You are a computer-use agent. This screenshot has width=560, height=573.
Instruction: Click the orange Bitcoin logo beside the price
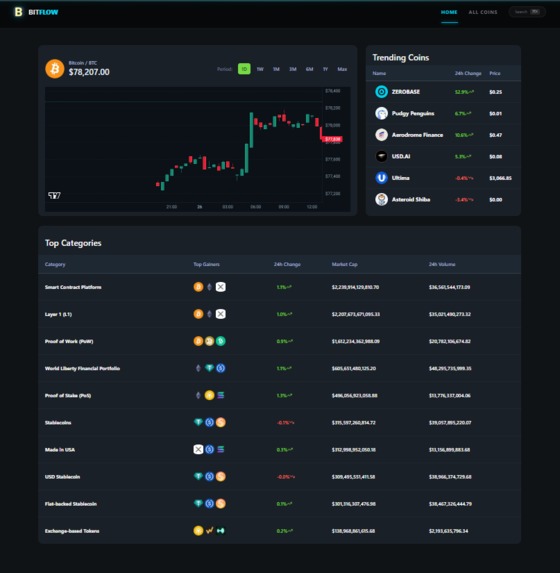[55, 69]
